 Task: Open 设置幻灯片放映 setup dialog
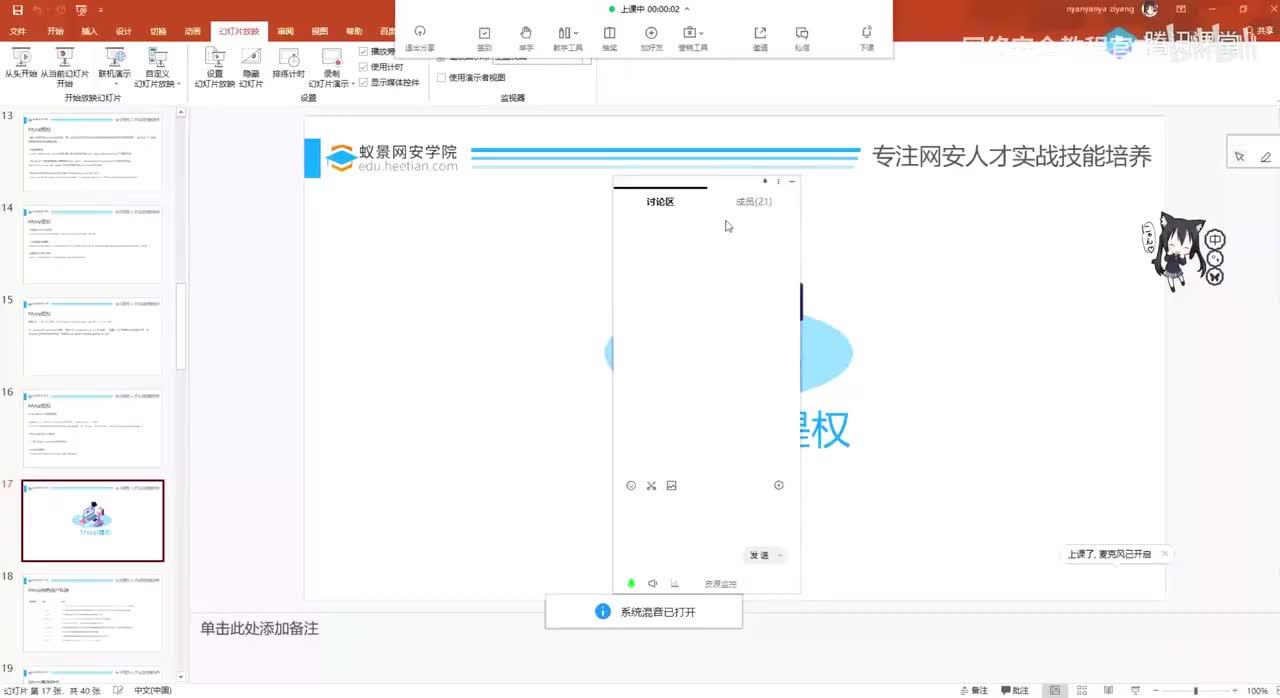(215, 67)
